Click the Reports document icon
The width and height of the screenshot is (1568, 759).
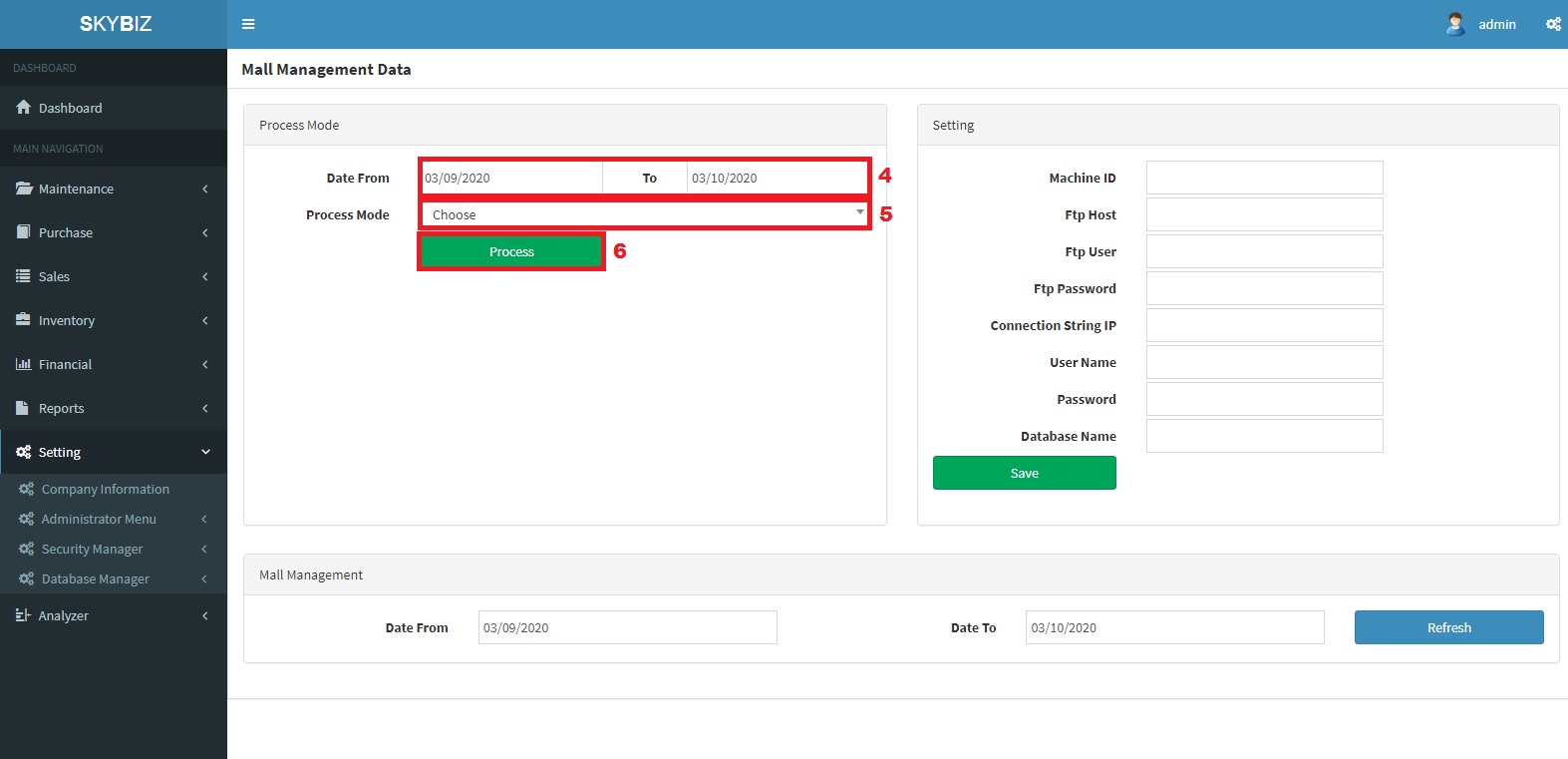click(24, 408)
